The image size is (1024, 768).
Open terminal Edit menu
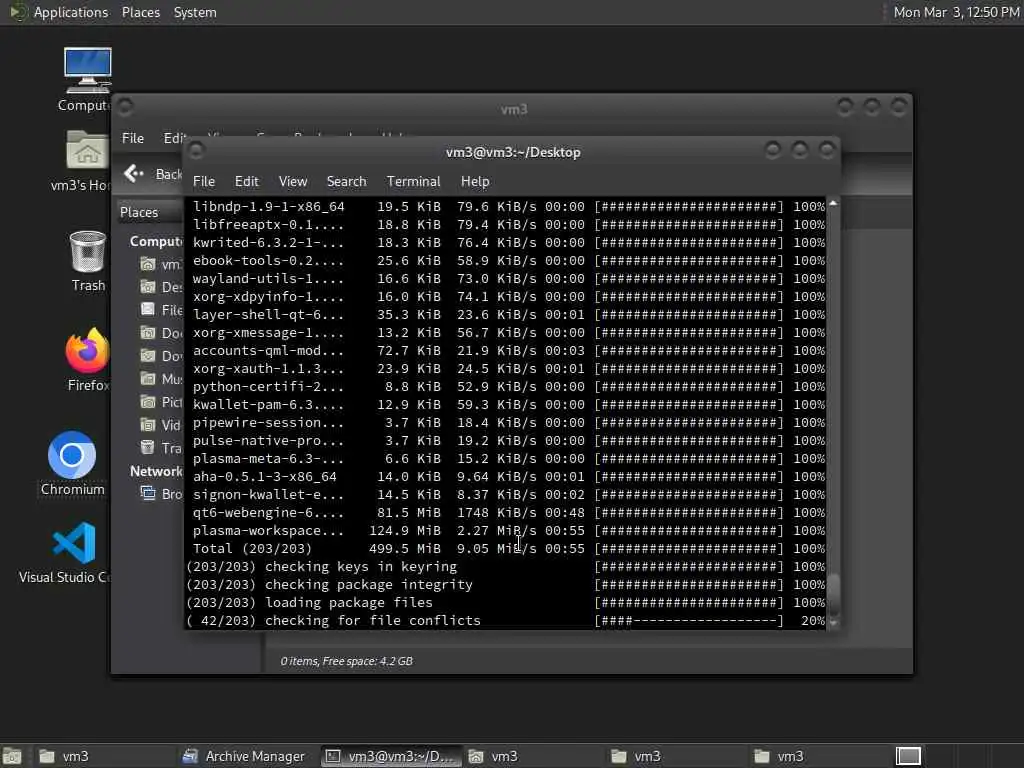click(x=246, y=181)
